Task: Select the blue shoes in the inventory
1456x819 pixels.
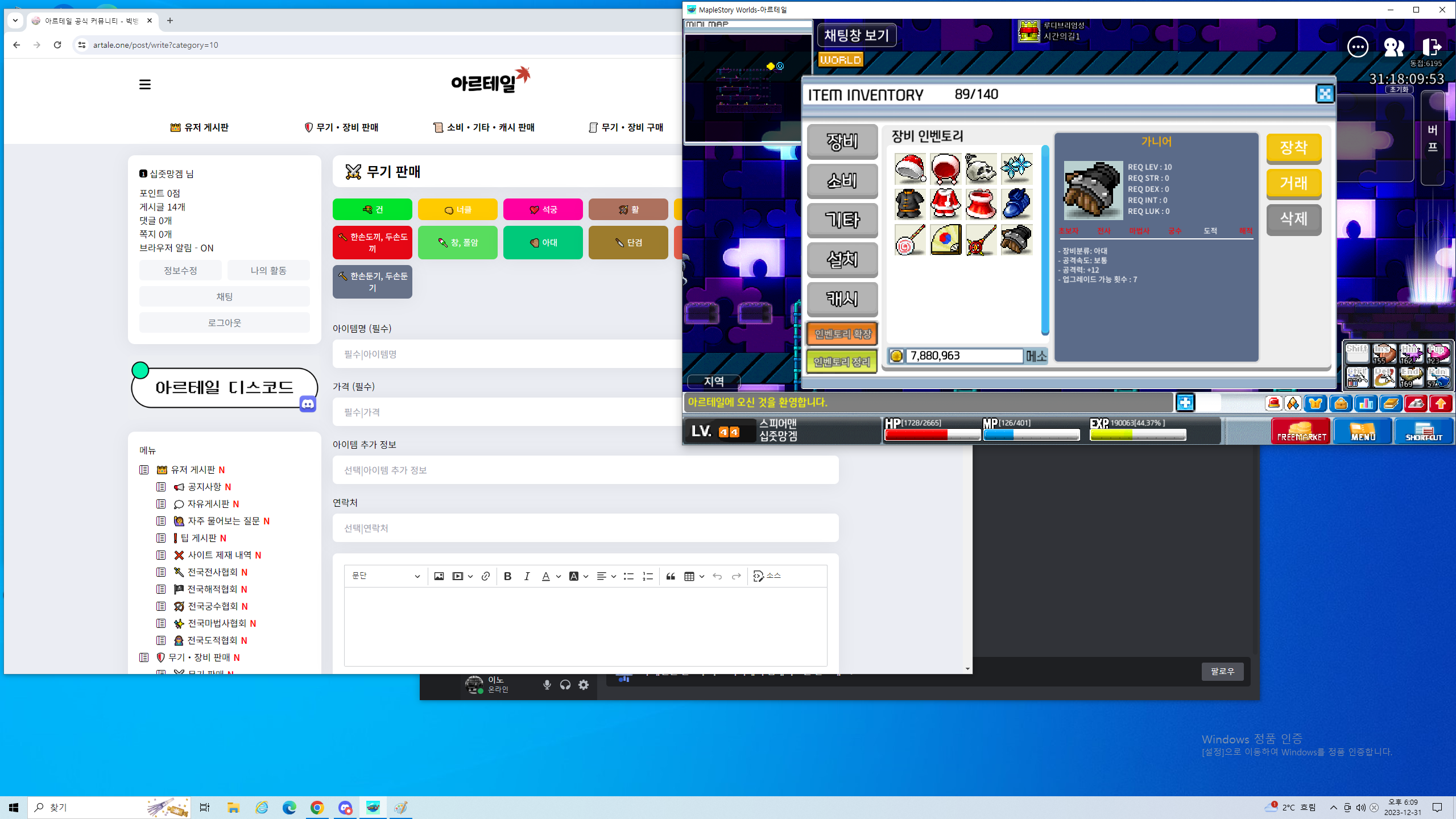Action: point(1016,204)
